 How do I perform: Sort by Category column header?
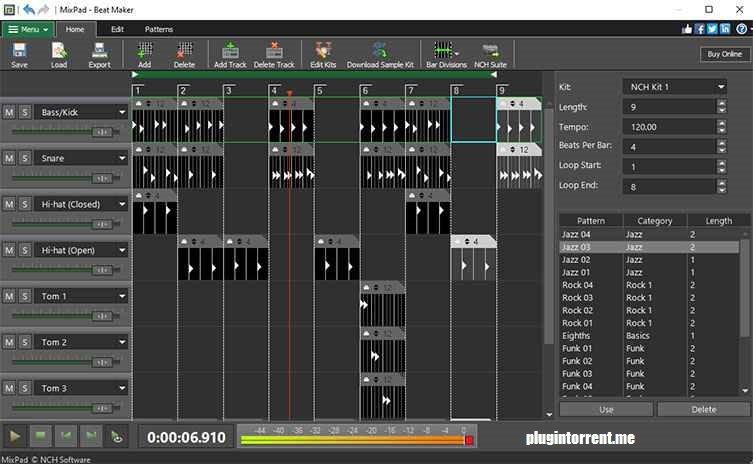(655, 220)
